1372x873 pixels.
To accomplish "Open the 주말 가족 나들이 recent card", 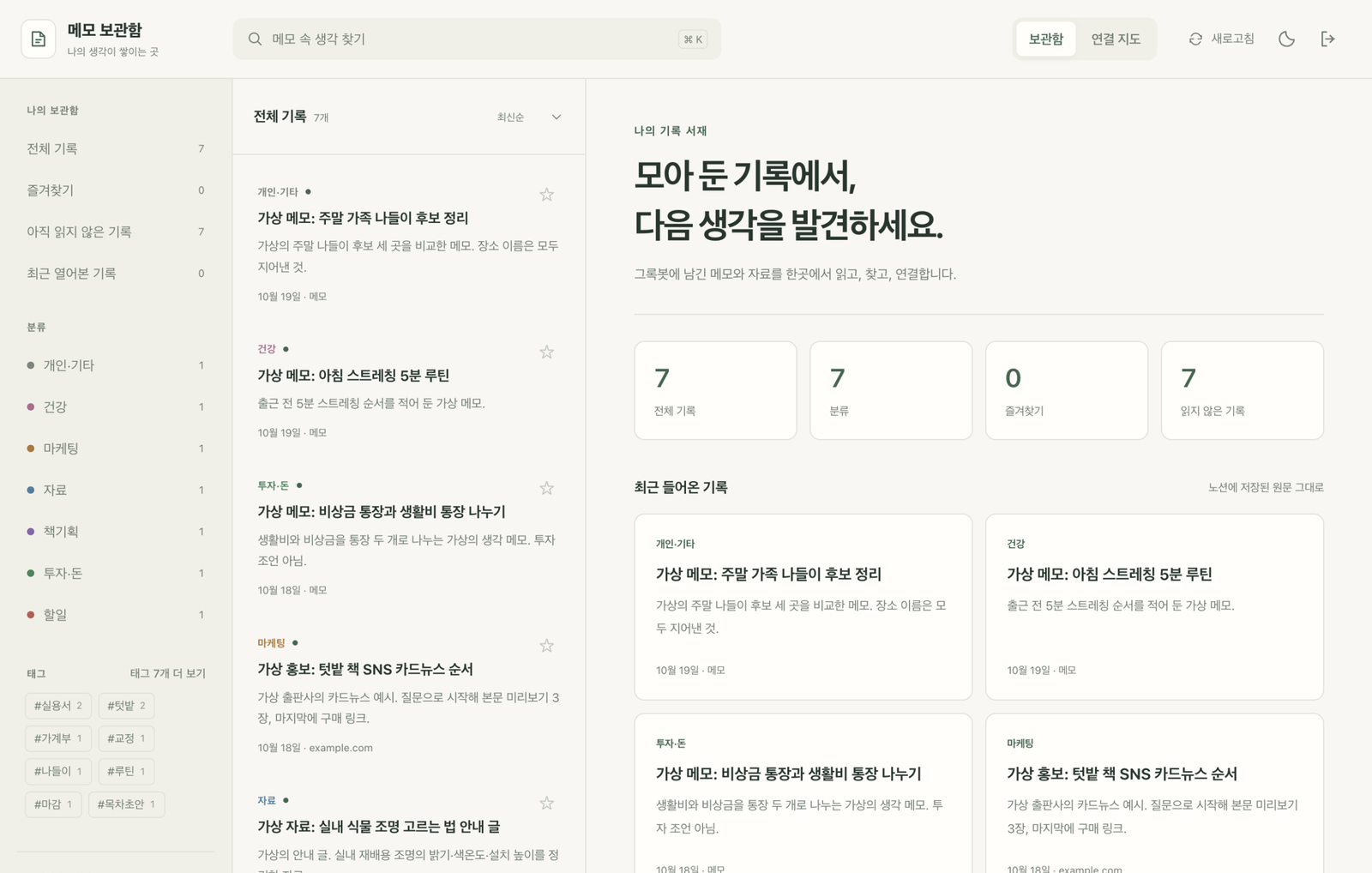I will (x=803, y=607).
